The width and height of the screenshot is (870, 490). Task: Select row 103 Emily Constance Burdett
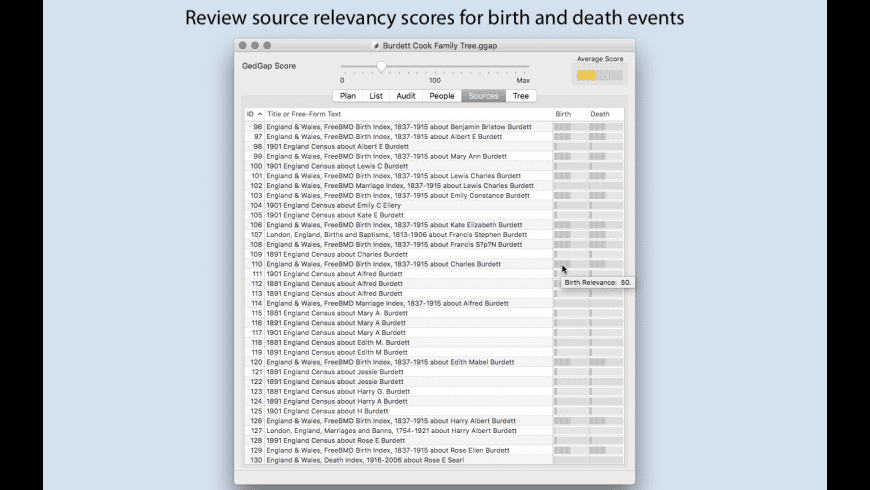pyautogui.click(x=434, y=195)
